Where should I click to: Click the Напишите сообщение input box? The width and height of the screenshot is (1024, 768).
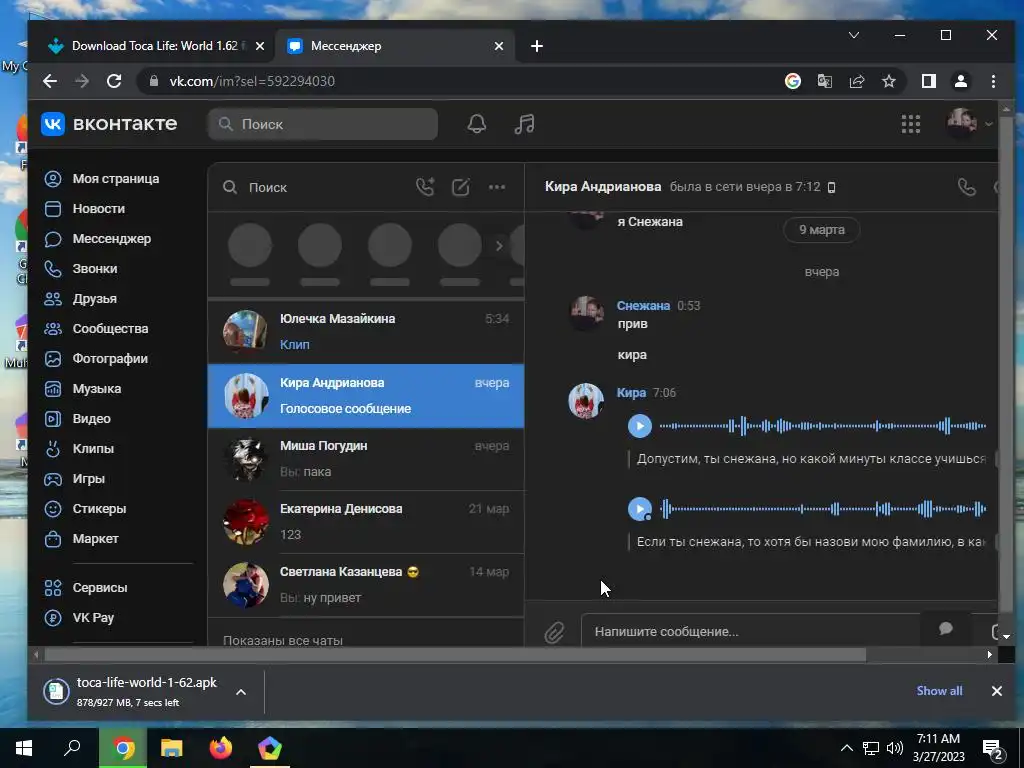(x=751, y=632)
